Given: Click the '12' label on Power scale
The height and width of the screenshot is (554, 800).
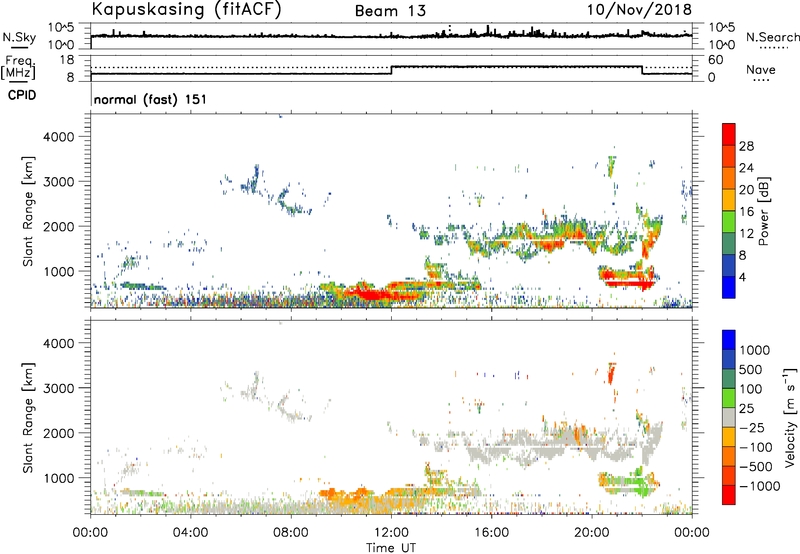Looking at the screenshot, I should [746, 234].
